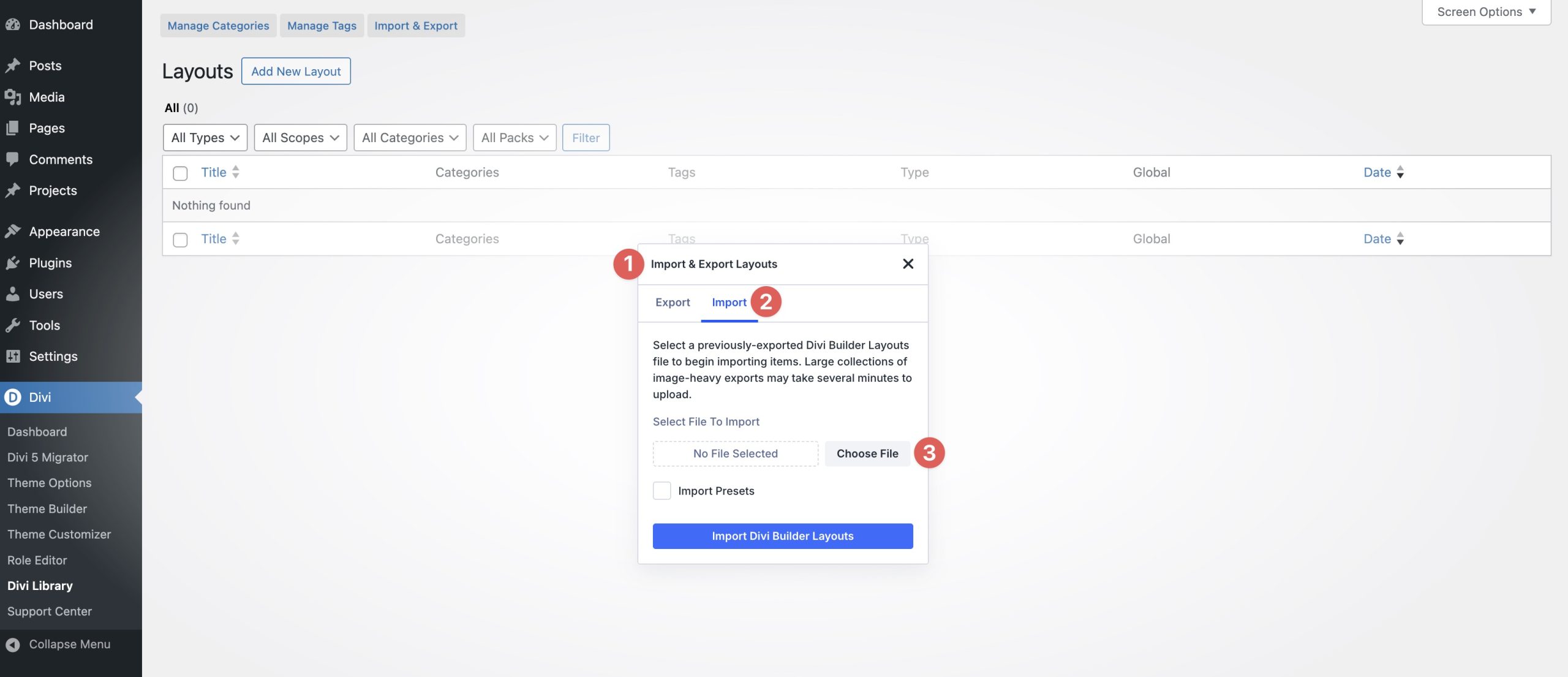Switch to the Export tab

673,302
